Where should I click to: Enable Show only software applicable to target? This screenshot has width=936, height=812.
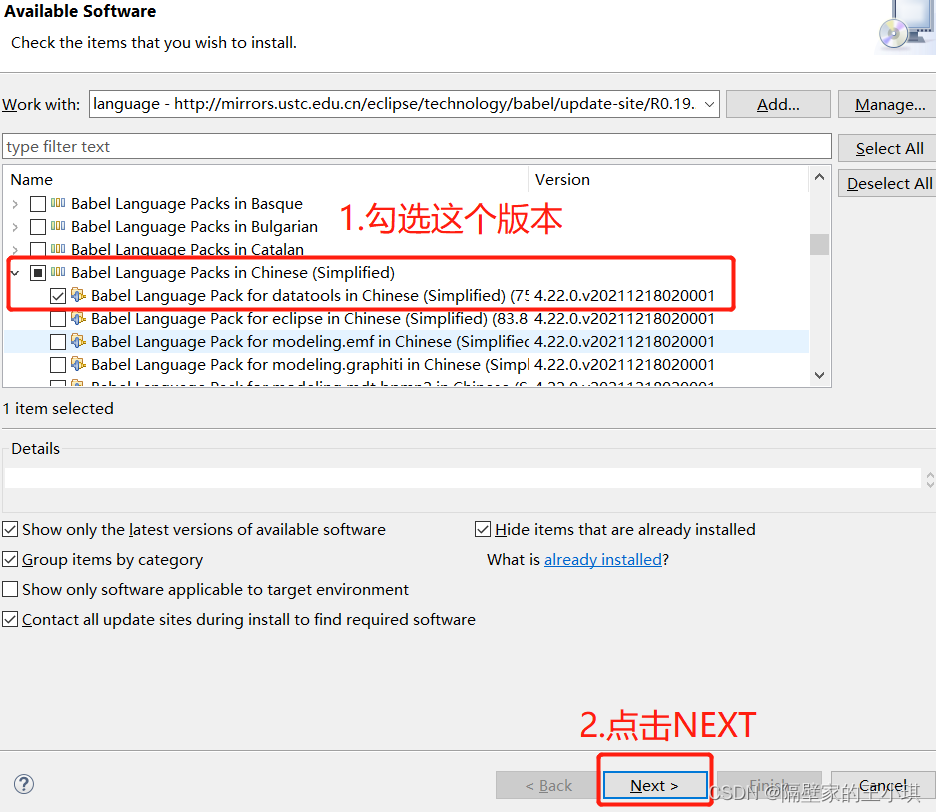pos(10,589)
